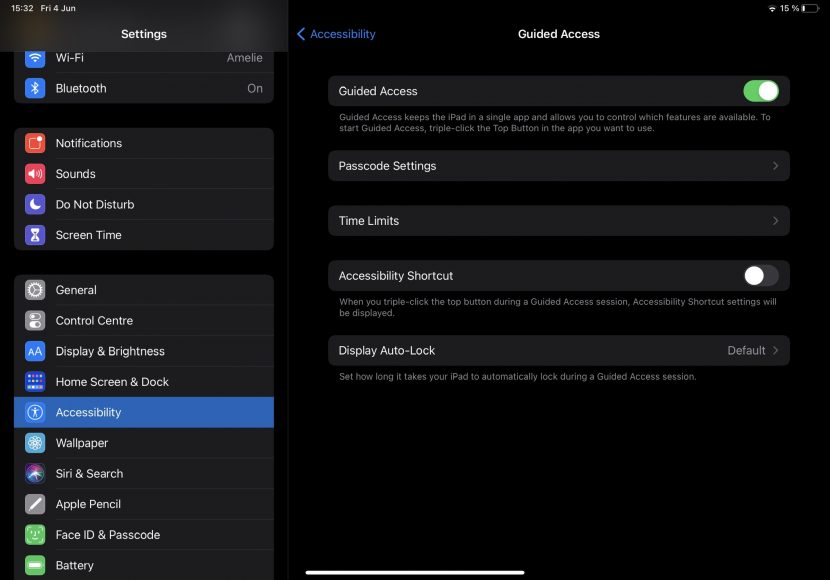Tap the Accessibility figure icon
This screenshot has height=580, width=830.
pyautogui.click(x=35, y=412)
